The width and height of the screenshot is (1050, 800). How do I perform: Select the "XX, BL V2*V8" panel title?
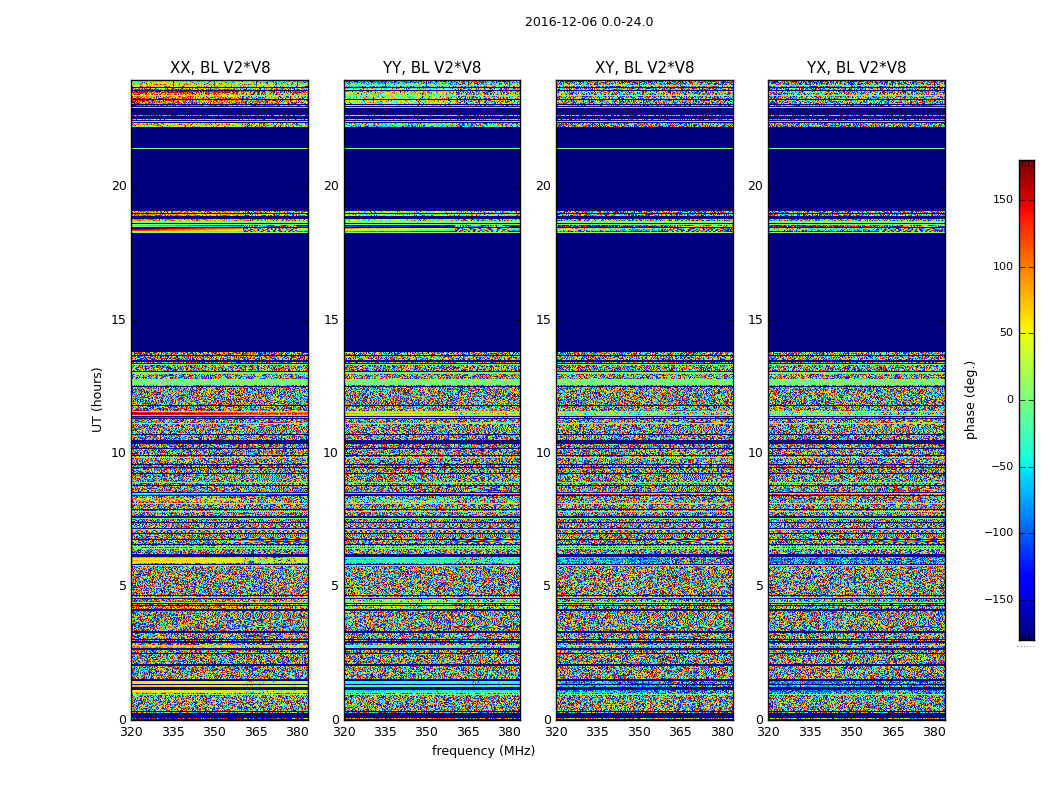pos(219,68)
